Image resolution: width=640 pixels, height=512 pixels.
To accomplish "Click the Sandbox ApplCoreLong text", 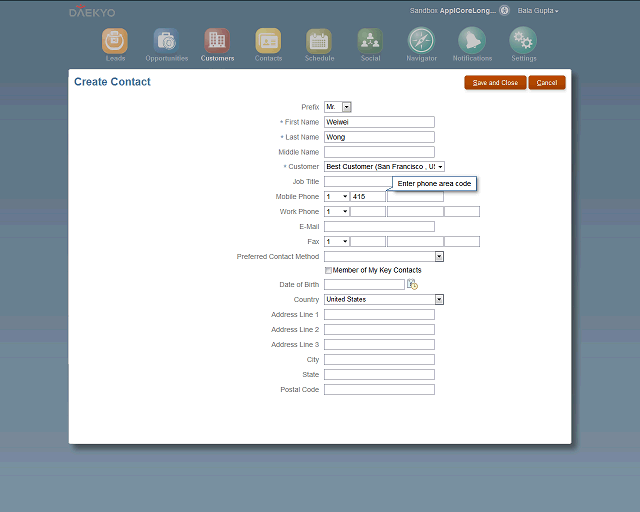I will pyautogui.click(x=453, y=11).
